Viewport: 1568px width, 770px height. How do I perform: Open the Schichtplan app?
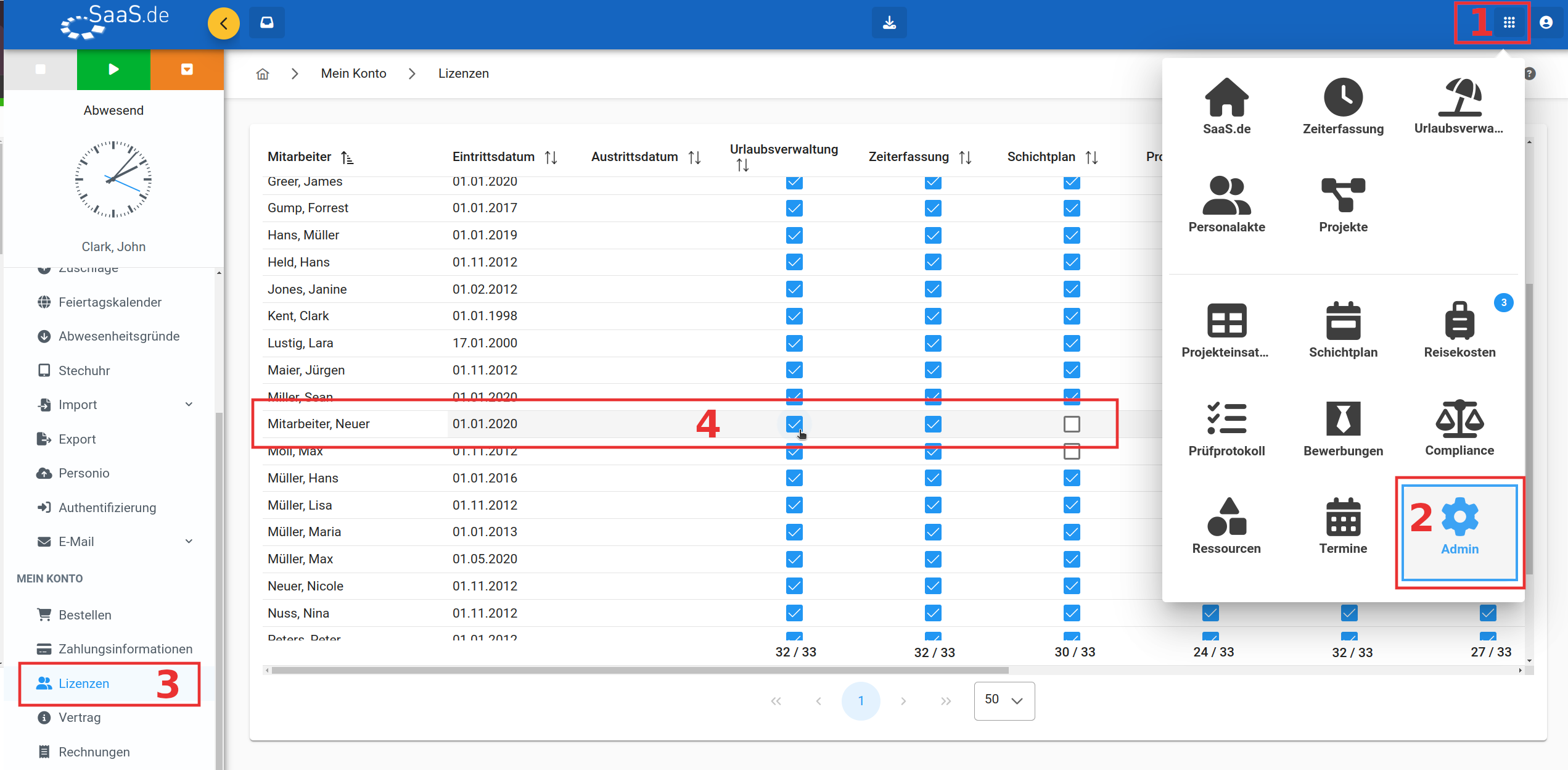(x=1343, y=330)
